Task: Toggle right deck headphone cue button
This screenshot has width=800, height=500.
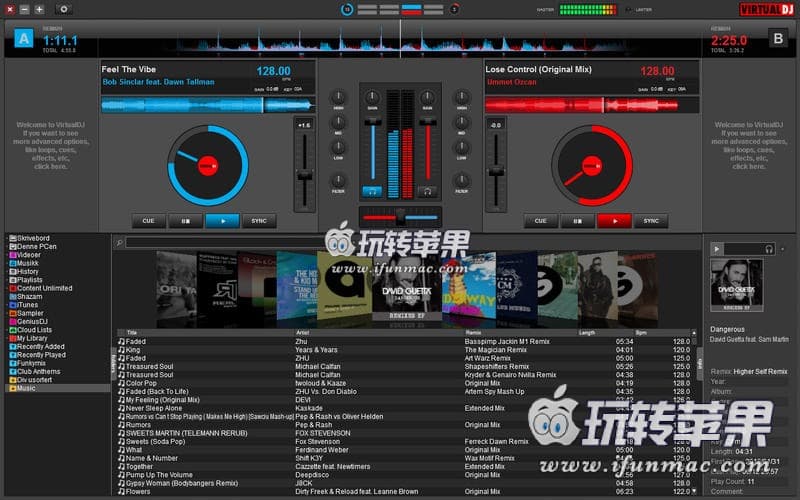Action: (427, 192)
